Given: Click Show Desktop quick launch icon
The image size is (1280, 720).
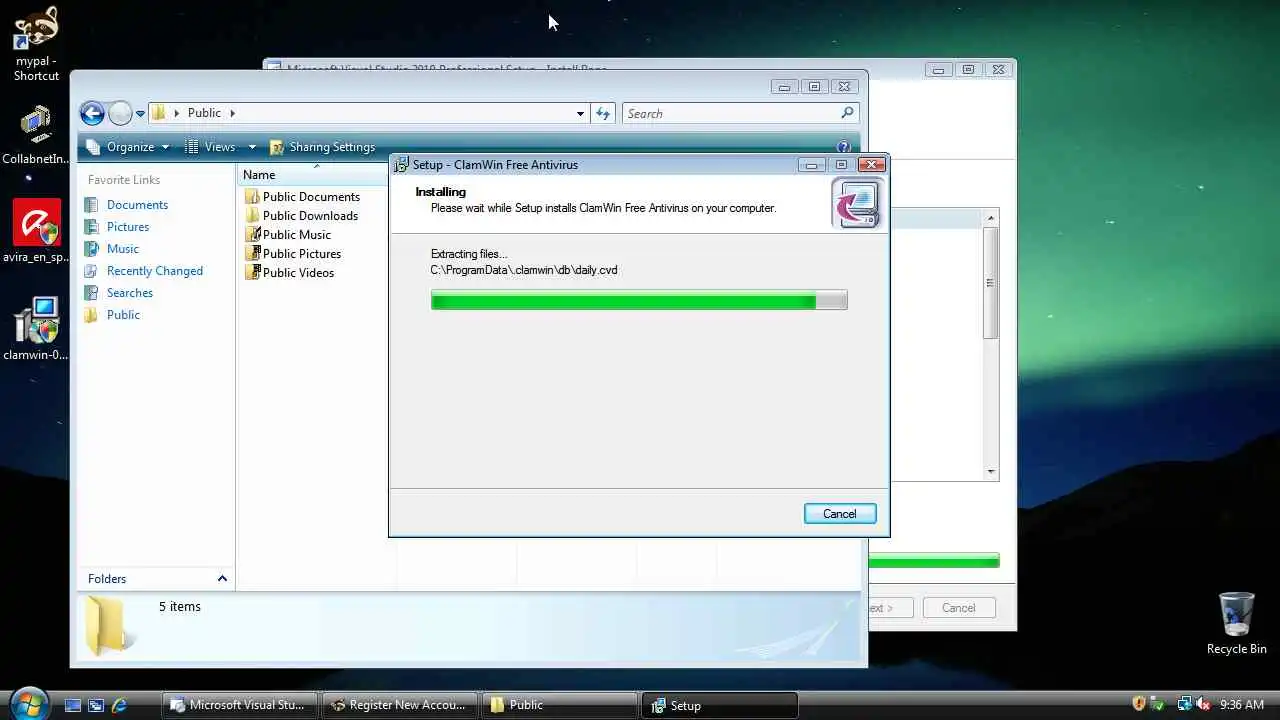Looking at the screenshot, I should point(72,705).
